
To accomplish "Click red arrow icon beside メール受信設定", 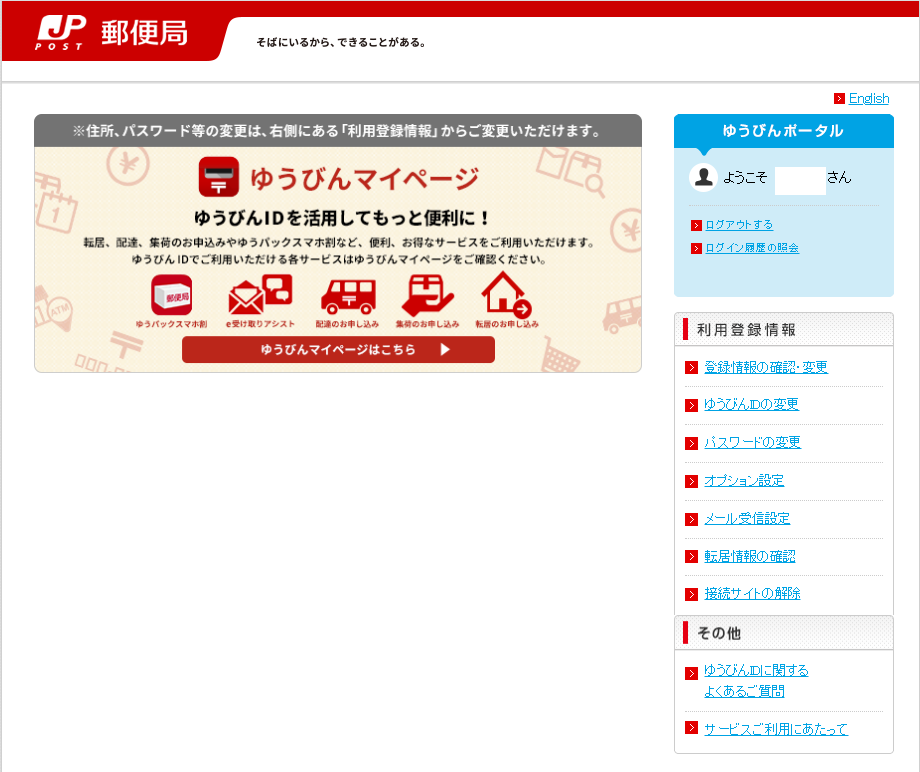I will coord(691,519).
